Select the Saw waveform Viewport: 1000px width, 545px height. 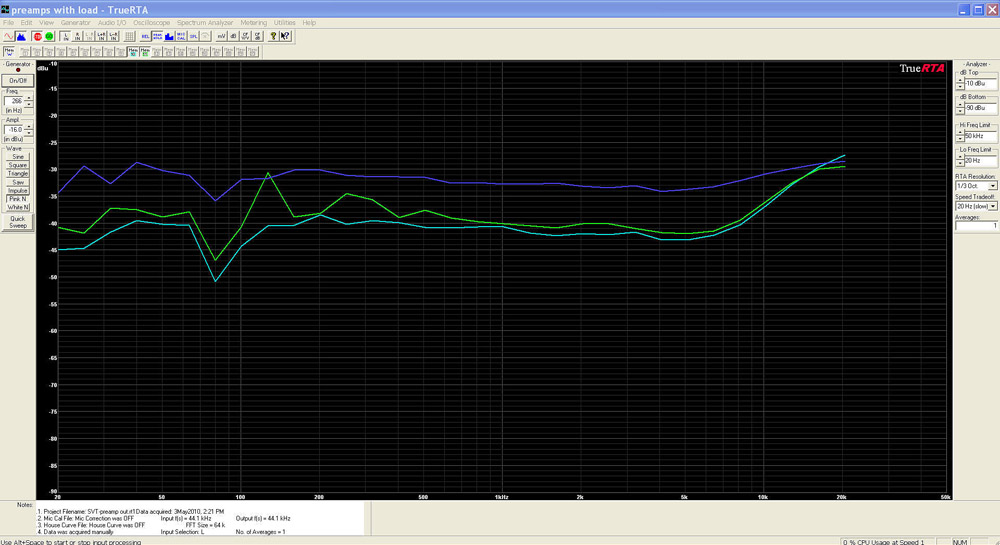18,182
